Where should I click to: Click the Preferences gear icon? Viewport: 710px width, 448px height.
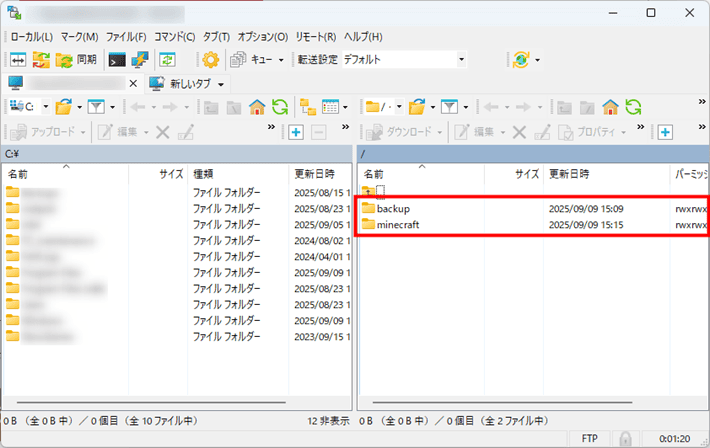[x=210, y=59]
